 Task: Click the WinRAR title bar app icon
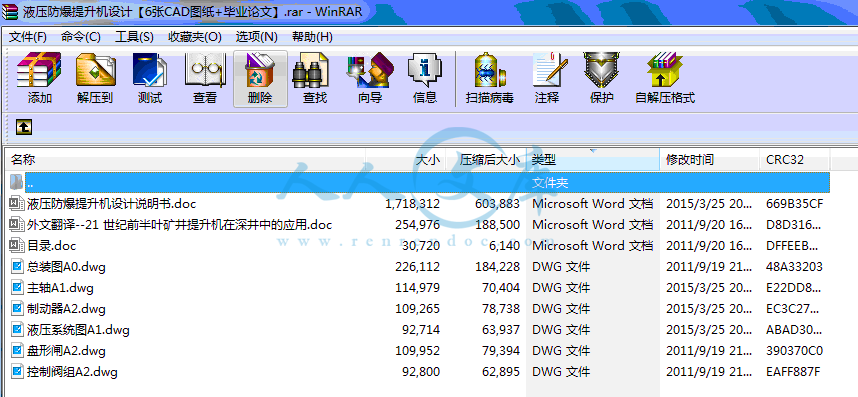click(10, 11)
